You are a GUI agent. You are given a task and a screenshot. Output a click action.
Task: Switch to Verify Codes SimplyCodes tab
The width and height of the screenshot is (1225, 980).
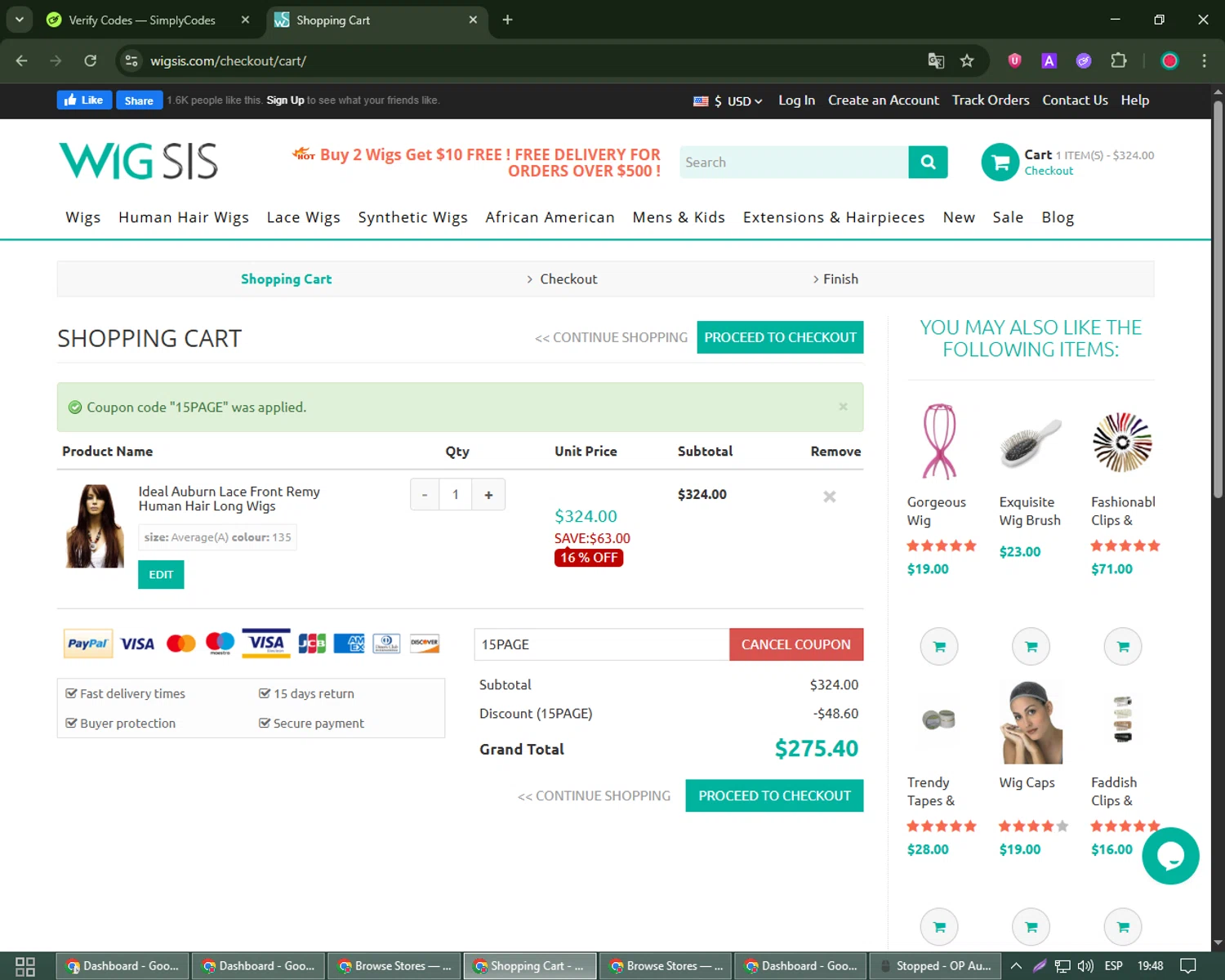point(143,20)
